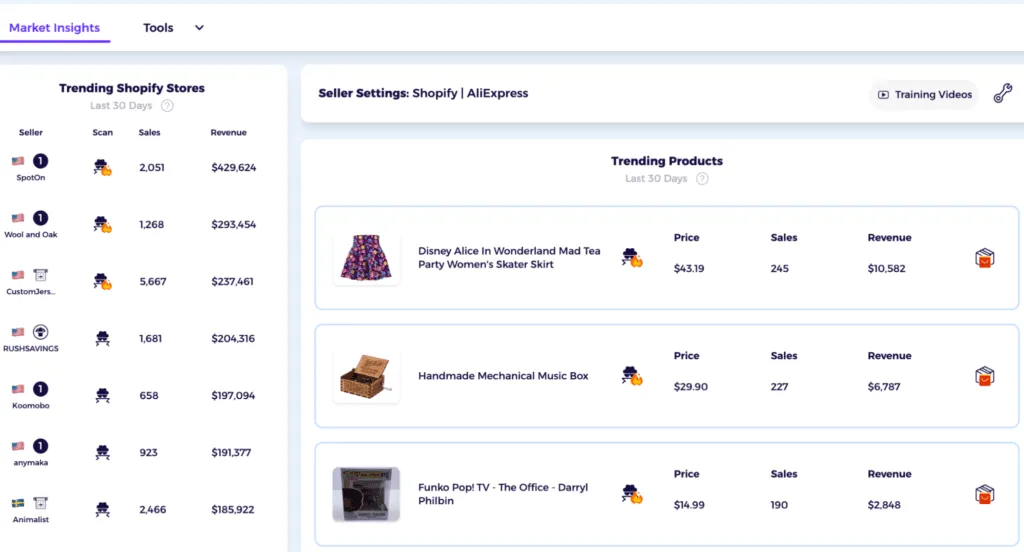
Task: Select the 5,667 sales value
Action: click(x=153, y=282)
